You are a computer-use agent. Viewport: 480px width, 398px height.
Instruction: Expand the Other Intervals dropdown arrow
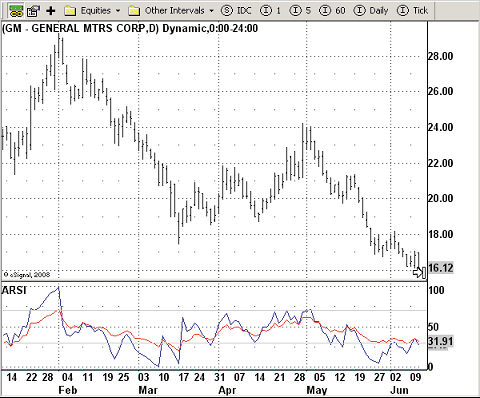click(x=211, y=11)
